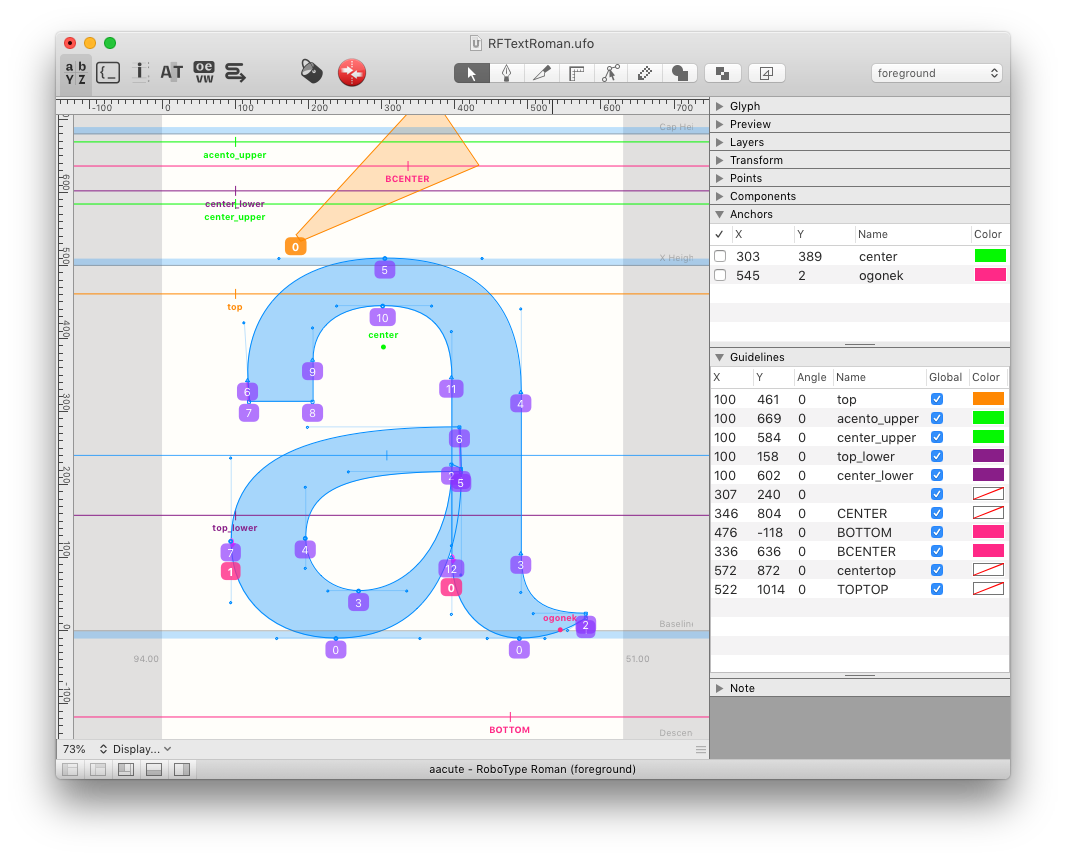Untick Global for the BOTTOM guideline
This screenshot has height=859, width=1066.
pos(937,532)
